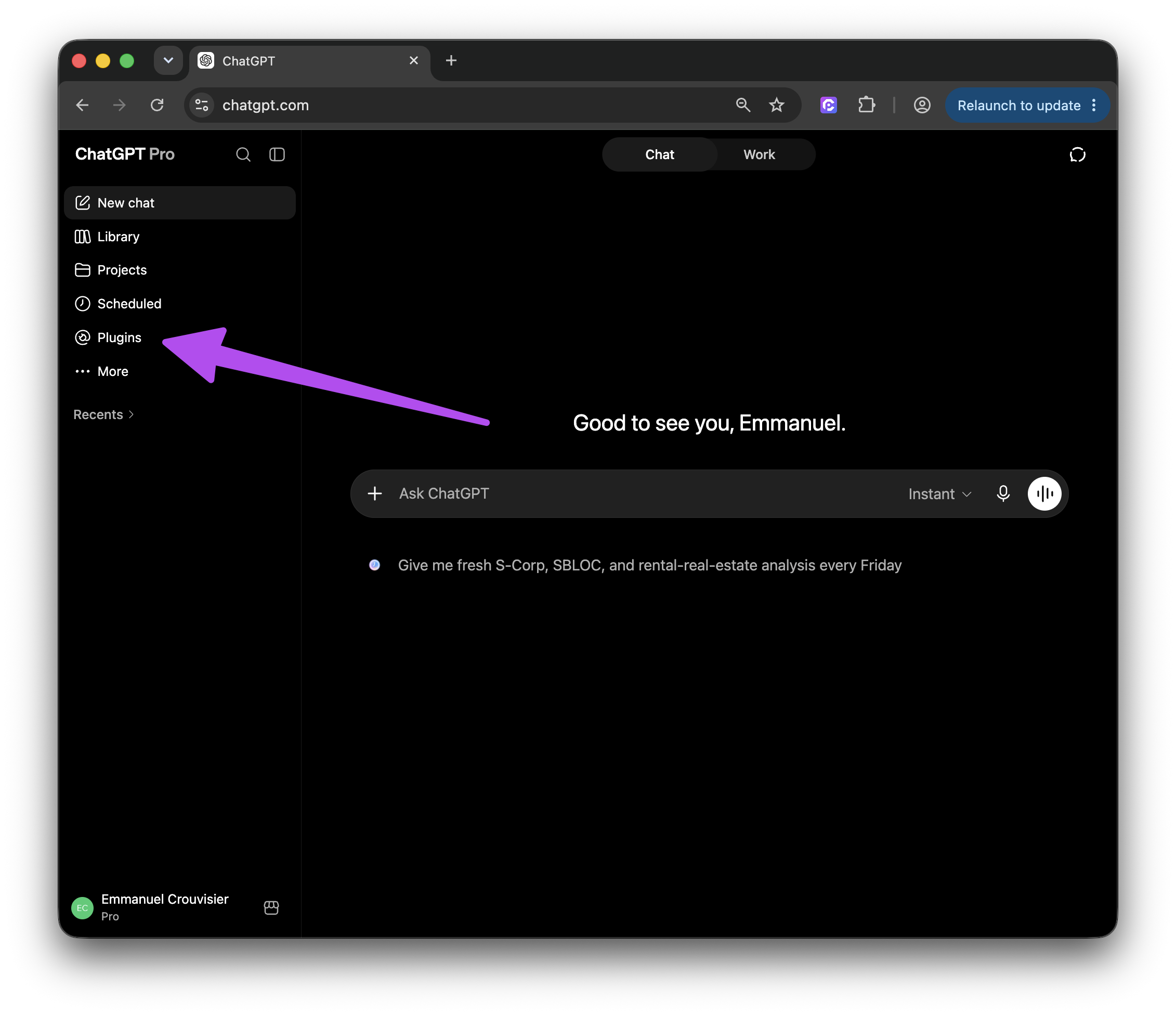Bookmark this page with star icon
This screenshot has height=1015, width=1176.
point(776,105)
